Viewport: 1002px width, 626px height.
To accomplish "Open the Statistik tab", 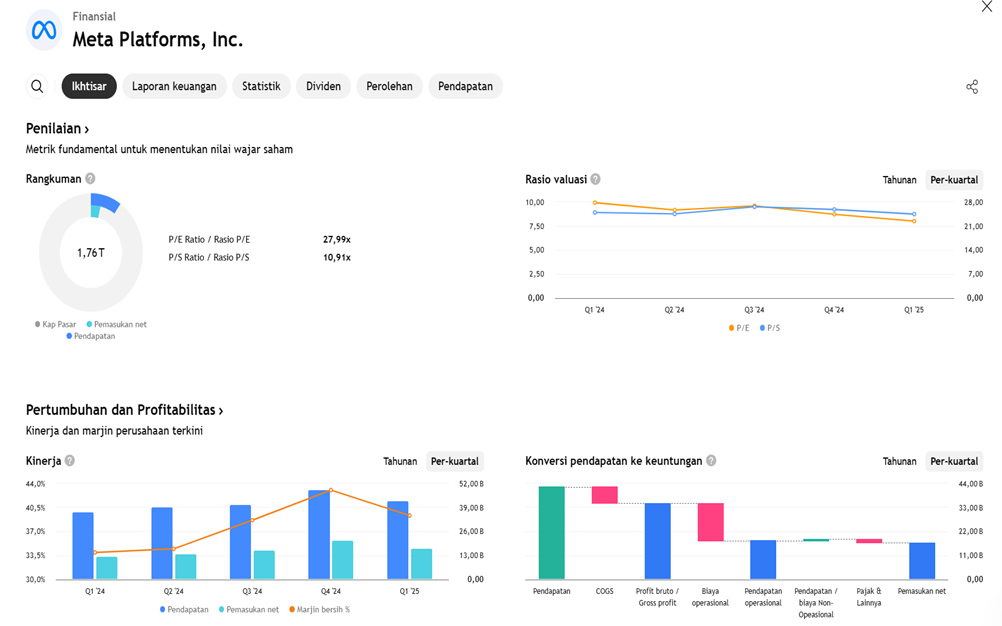I will [x=261, y=86].
